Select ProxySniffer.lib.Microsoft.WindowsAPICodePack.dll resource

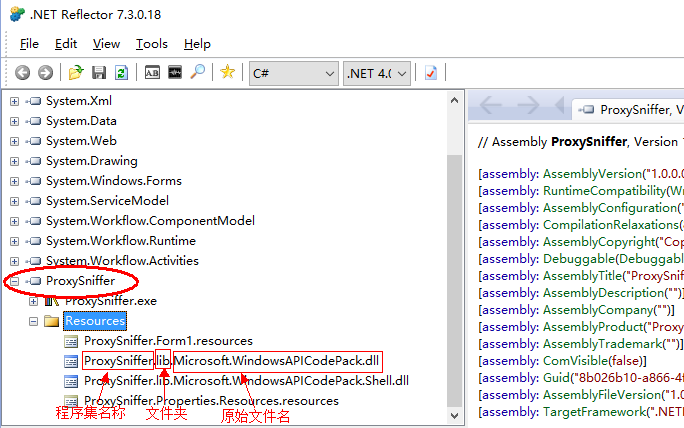coord(232,361)
